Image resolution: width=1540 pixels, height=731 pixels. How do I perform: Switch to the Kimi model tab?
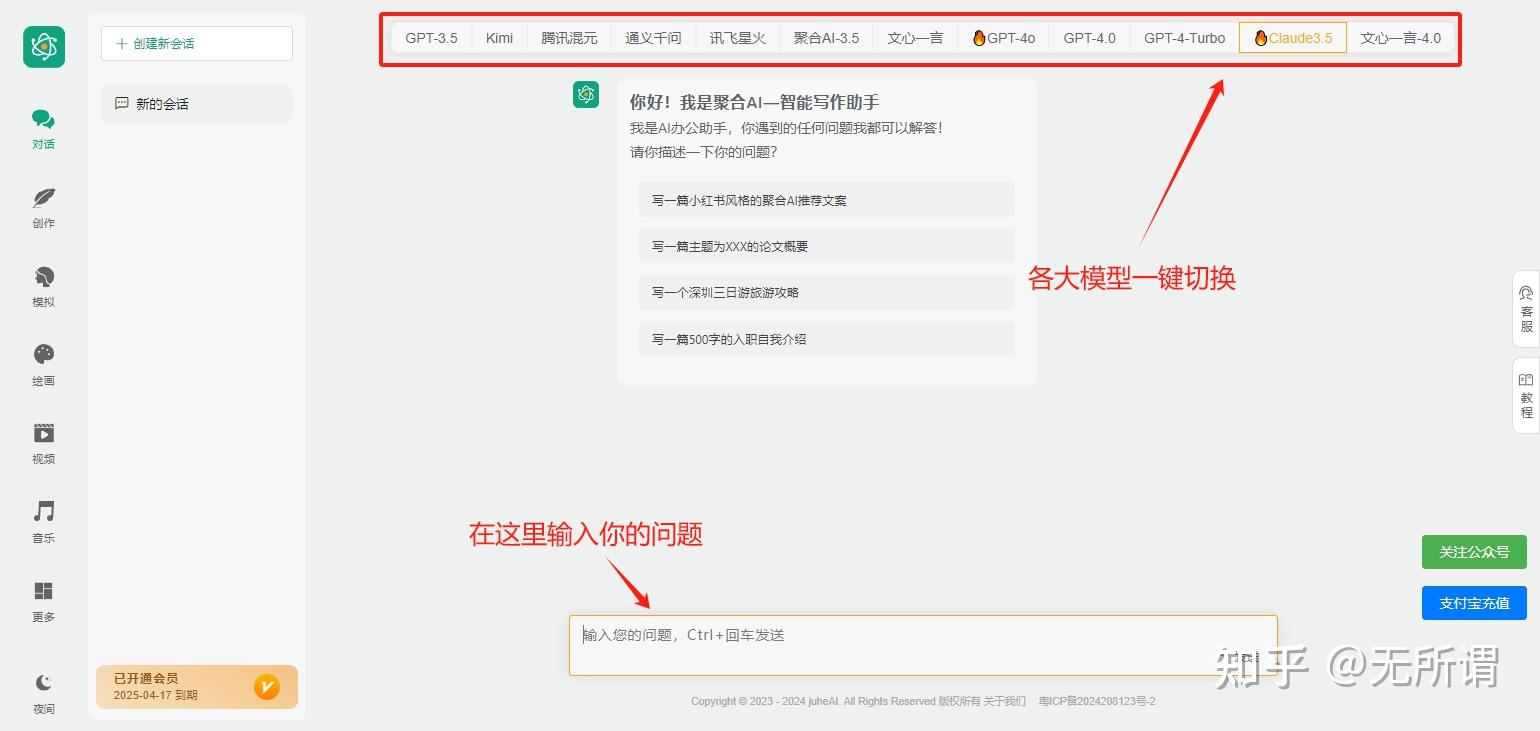(498, 37)
